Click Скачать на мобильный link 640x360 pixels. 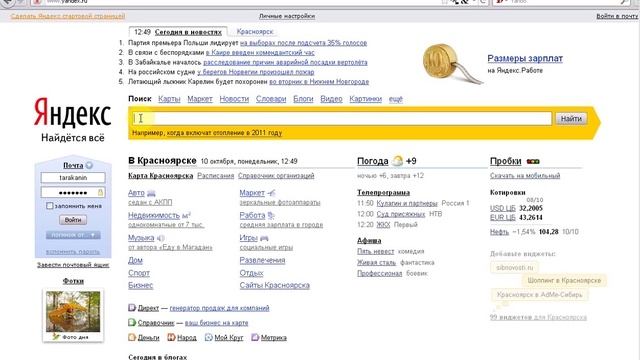click(x=525, y=176)
